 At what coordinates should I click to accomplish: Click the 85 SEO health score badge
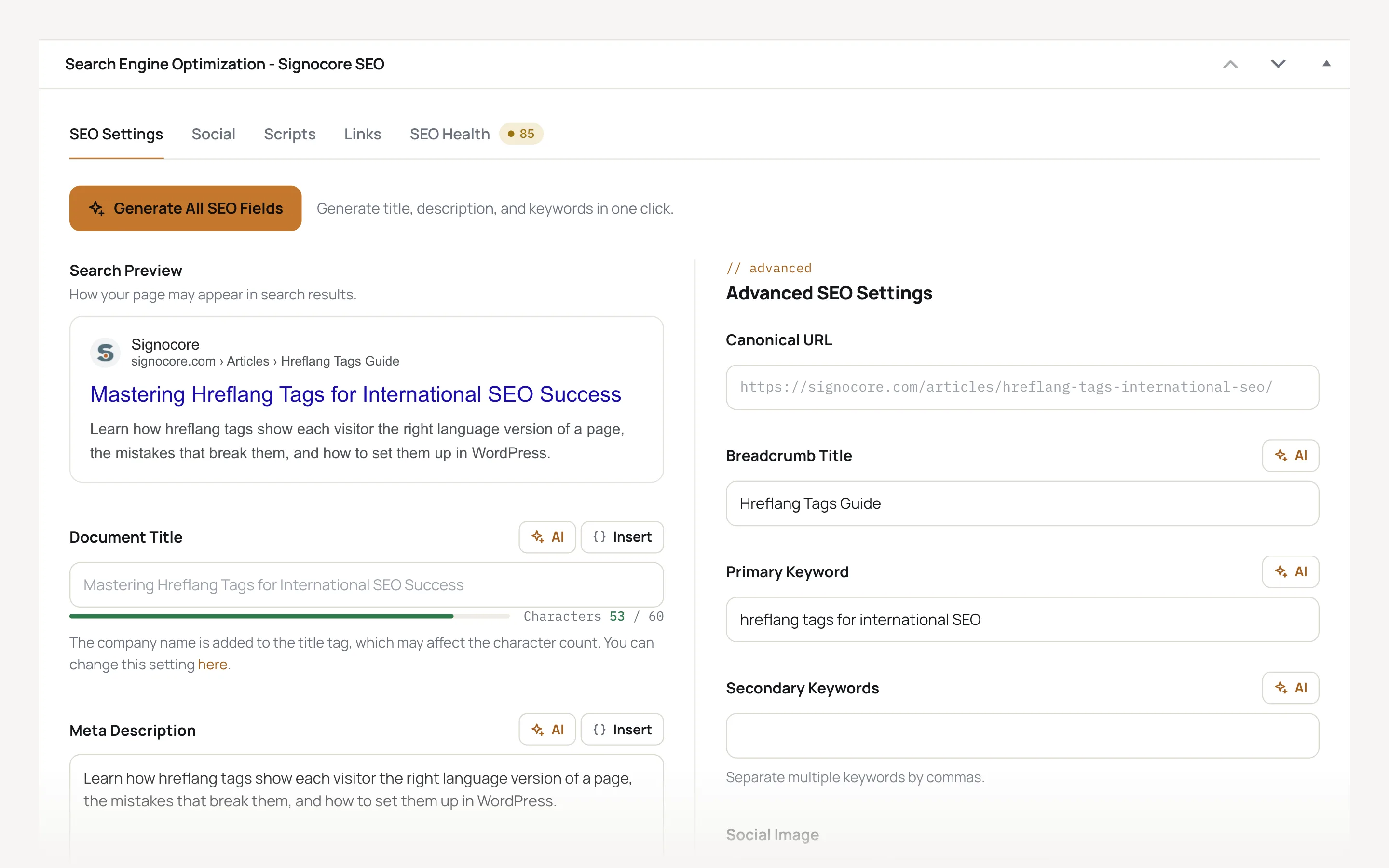point(521,134)
